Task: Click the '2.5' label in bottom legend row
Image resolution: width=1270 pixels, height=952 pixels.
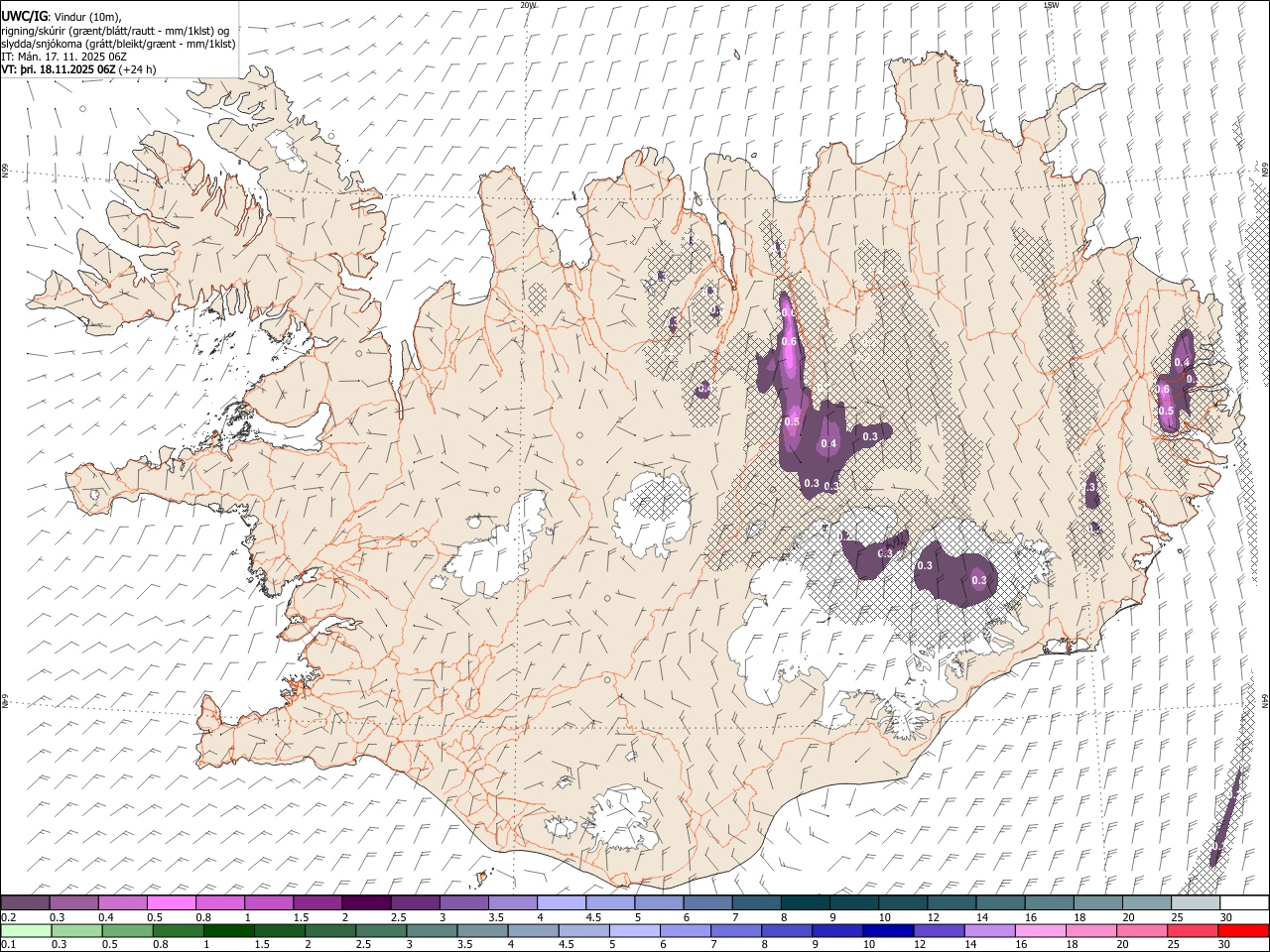Action: tap(364, 945)
